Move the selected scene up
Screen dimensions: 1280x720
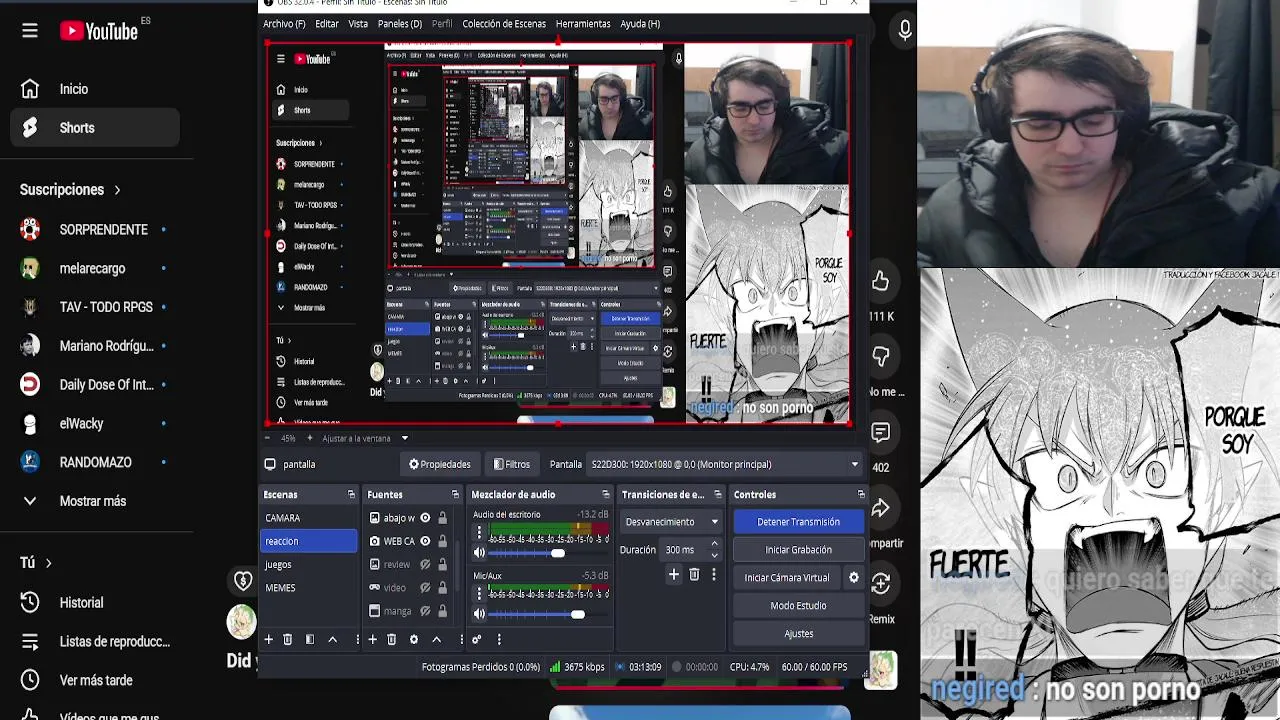[332, 639]
